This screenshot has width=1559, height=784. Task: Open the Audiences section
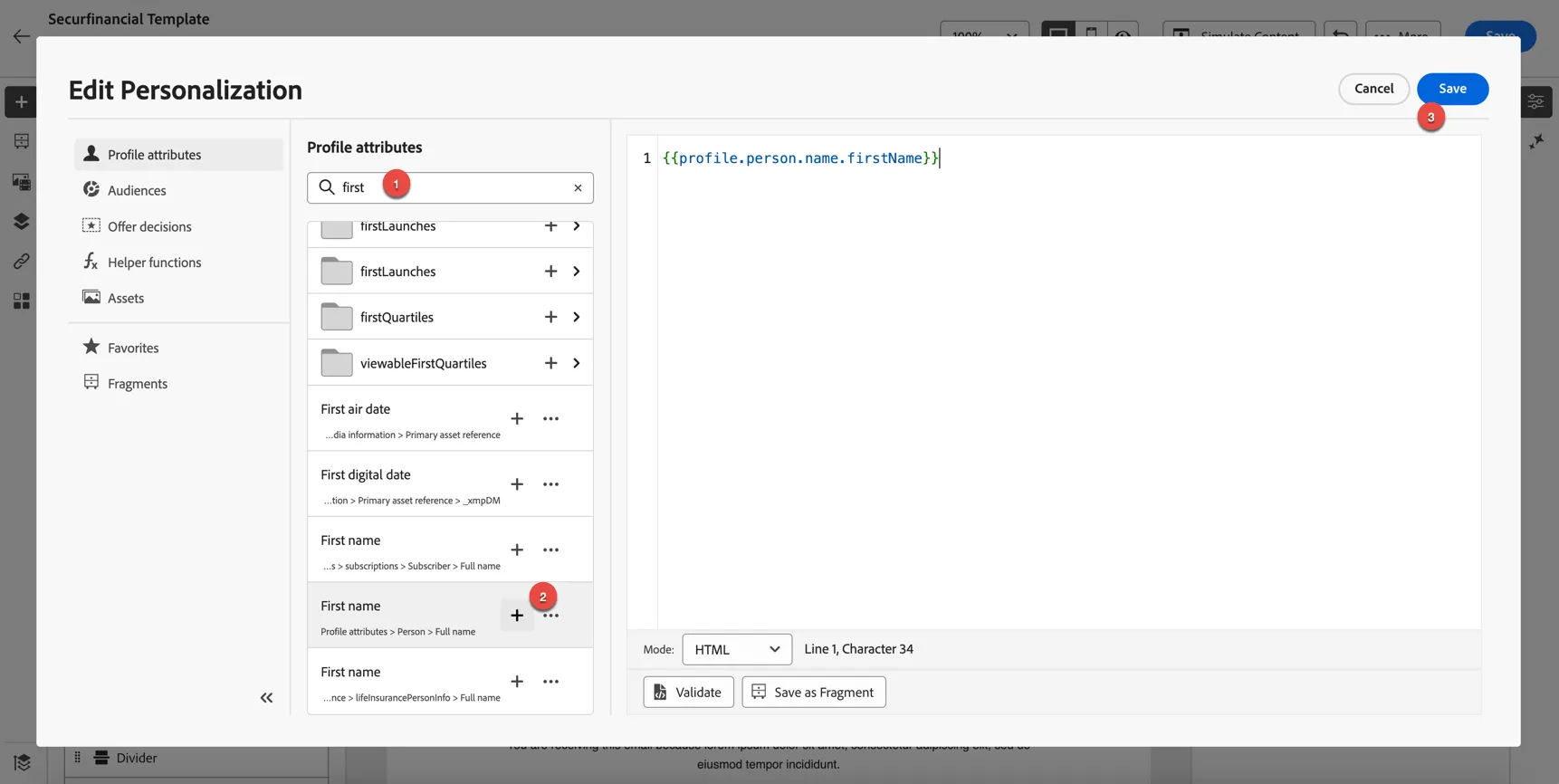click(x=178, y=190)
